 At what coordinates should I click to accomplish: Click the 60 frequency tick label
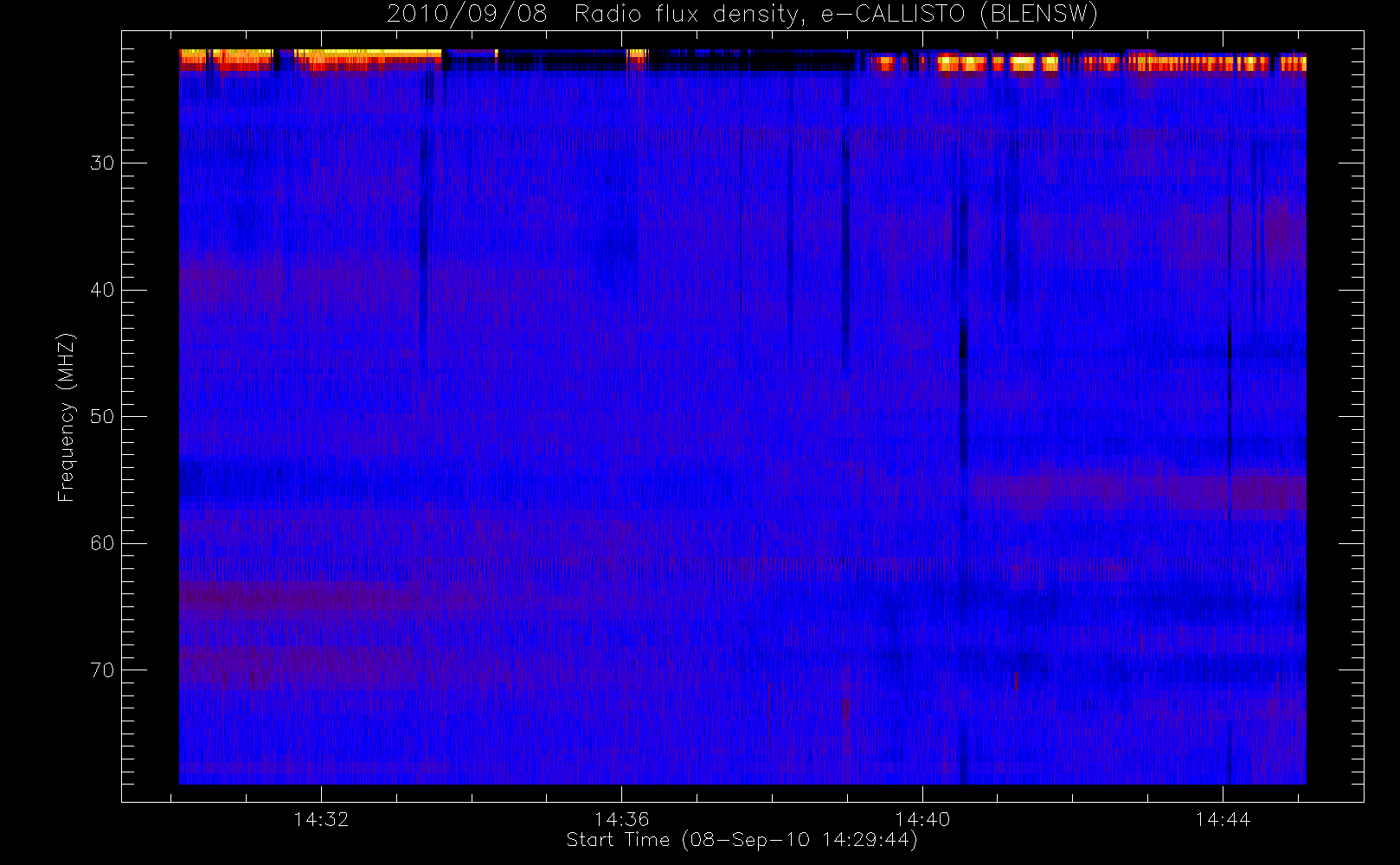(x=102, y=543)
